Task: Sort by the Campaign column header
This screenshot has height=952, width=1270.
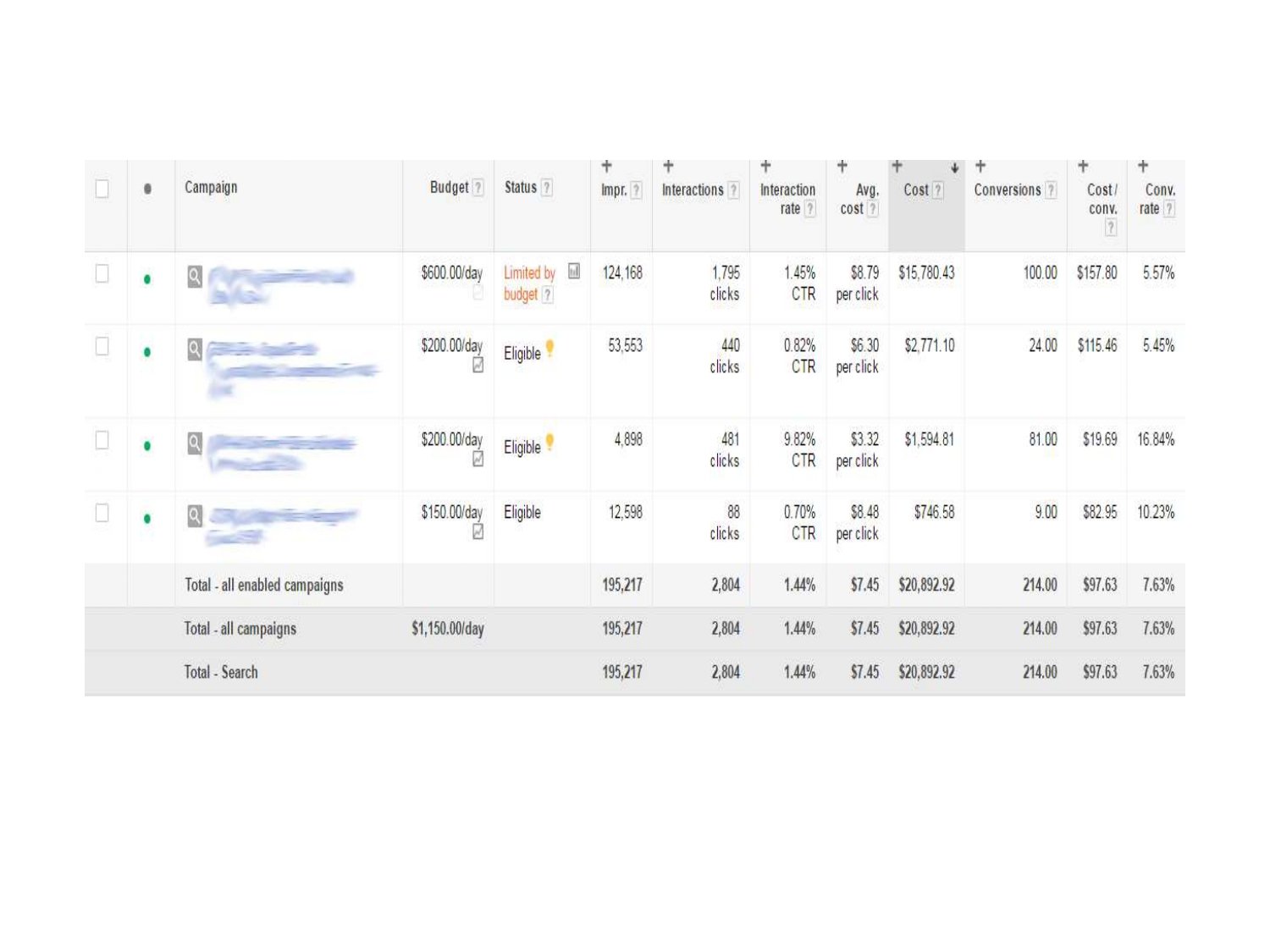Action: click(211, 188)
